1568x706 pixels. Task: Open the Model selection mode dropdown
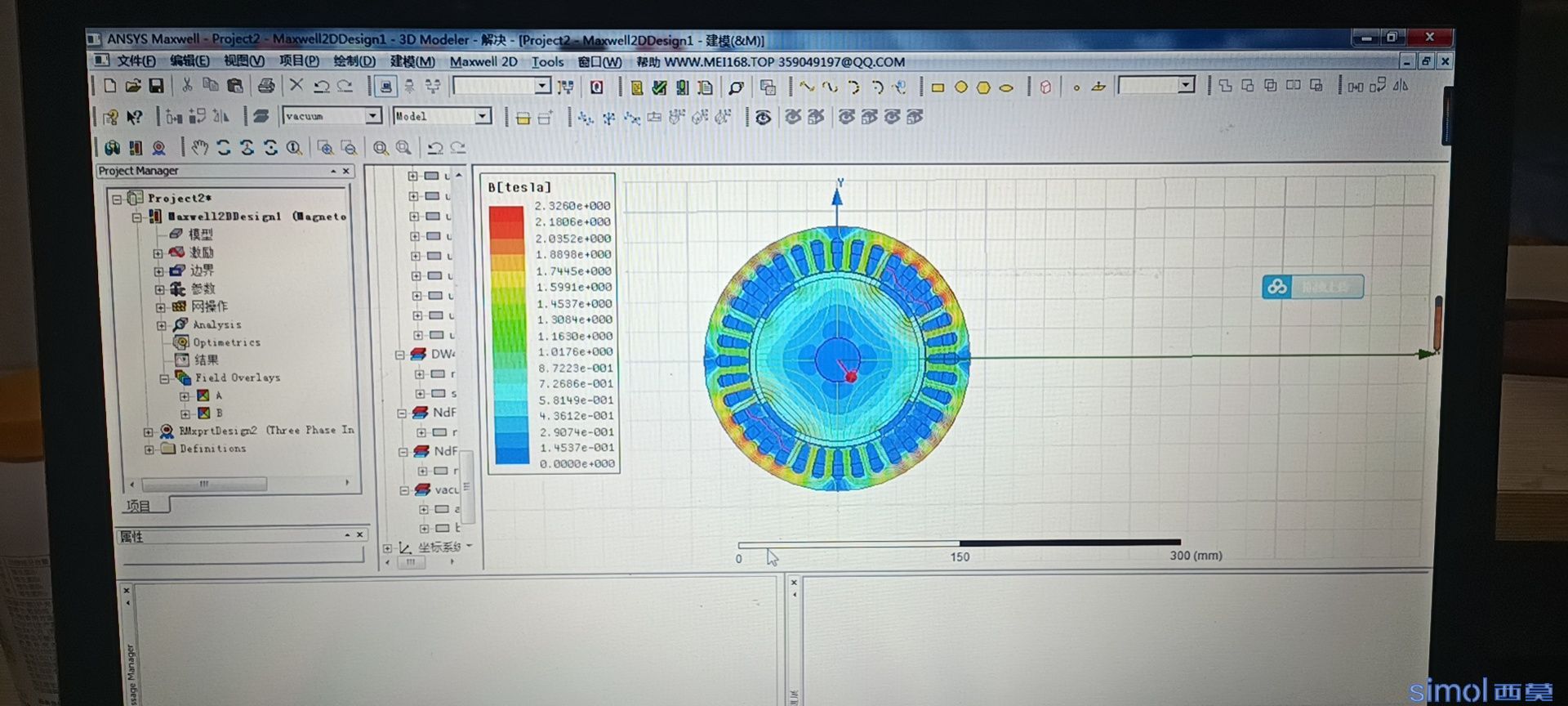[x=482, y=116]
